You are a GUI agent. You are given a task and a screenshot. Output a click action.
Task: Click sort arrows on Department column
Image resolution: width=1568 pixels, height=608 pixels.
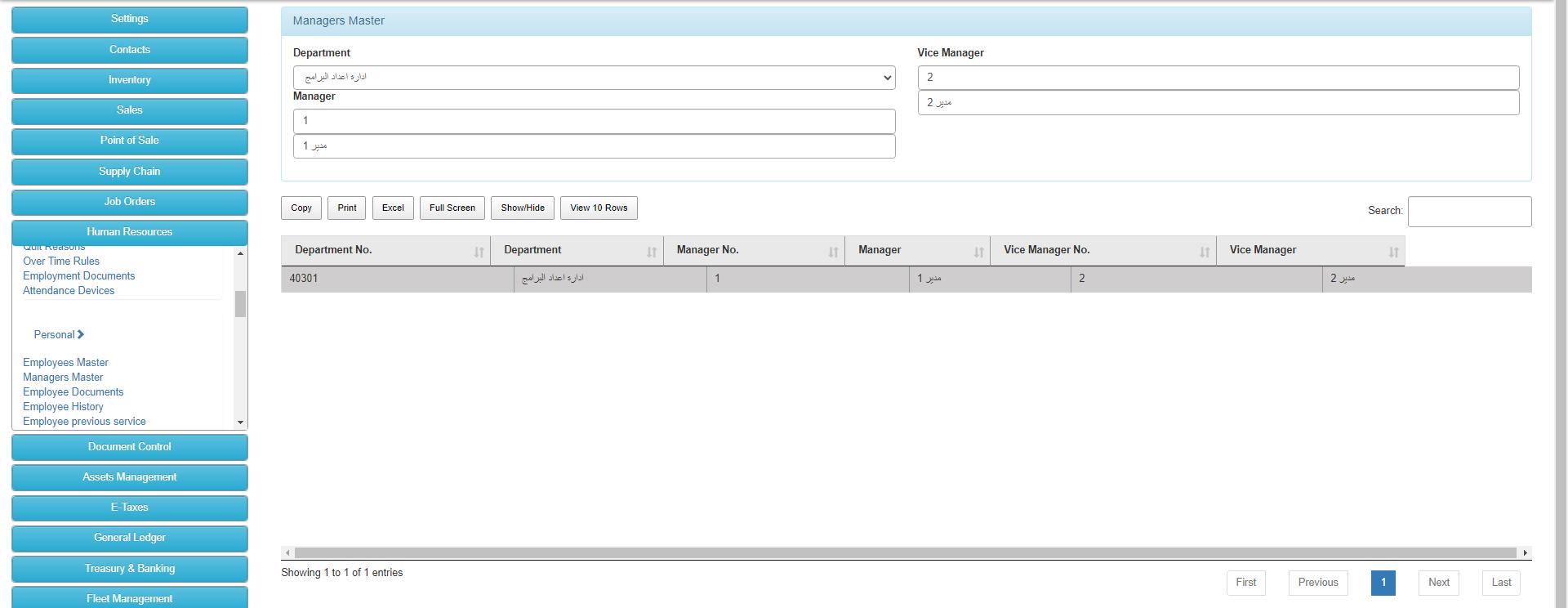pyautogui.click(x=652, y=252)
